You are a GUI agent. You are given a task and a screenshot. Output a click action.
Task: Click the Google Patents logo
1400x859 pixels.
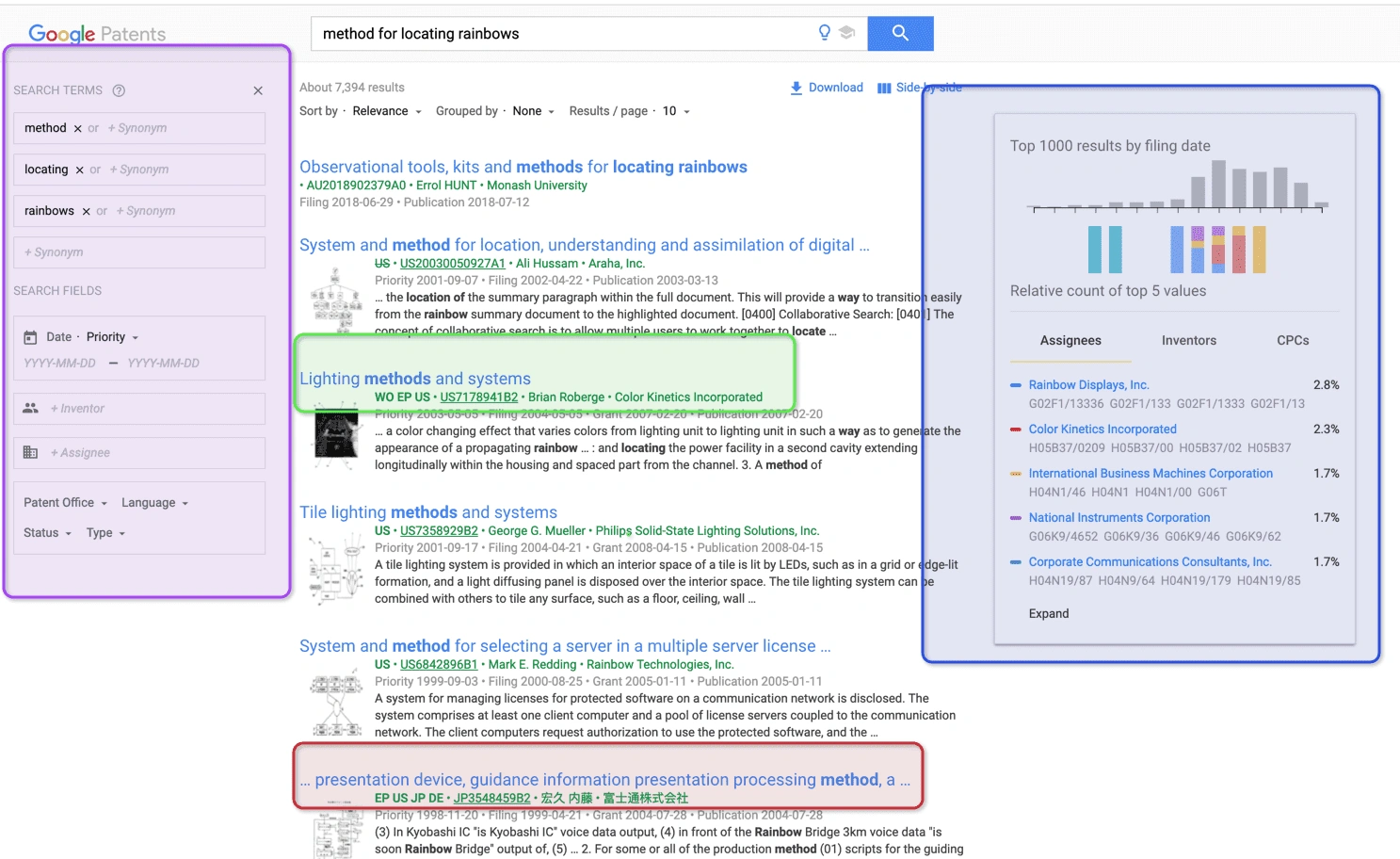97,34
